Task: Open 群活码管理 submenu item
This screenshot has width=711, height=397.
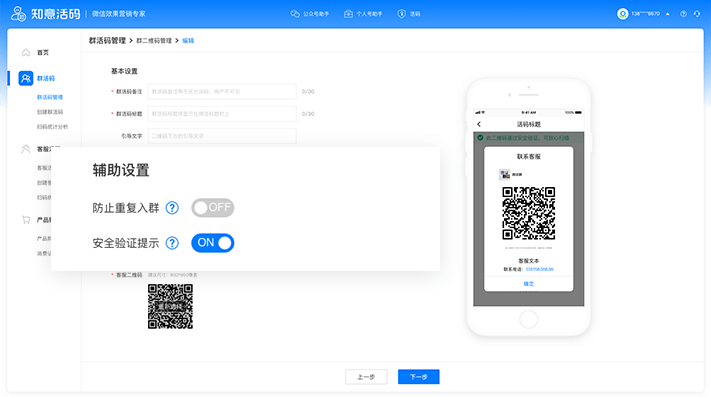Action: point(50,97)
